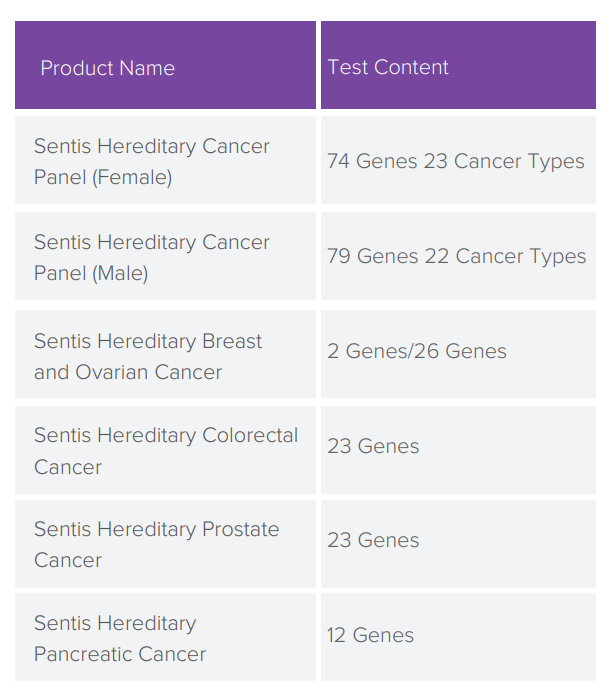
Task: Click the word Female in first row
Action: [132, 177]
